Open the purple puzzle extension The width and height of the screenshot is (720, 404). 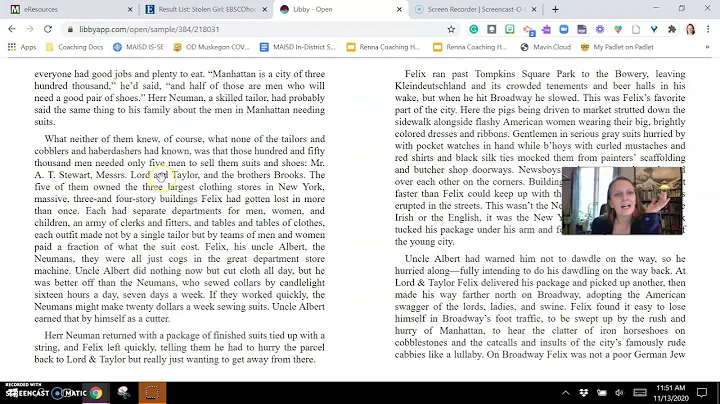click(x=546, y=29)
